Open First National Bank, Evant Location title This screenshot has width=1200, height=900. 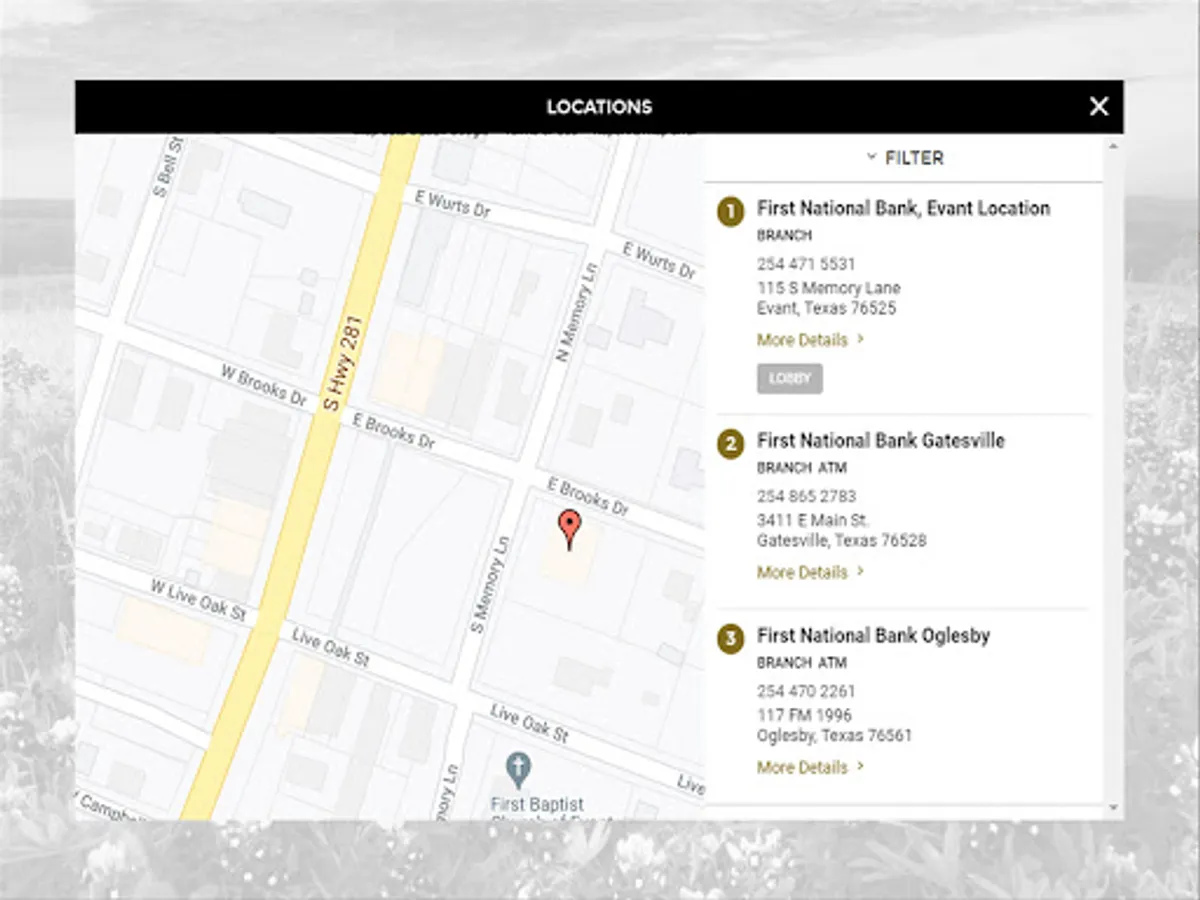click(903, 208)
